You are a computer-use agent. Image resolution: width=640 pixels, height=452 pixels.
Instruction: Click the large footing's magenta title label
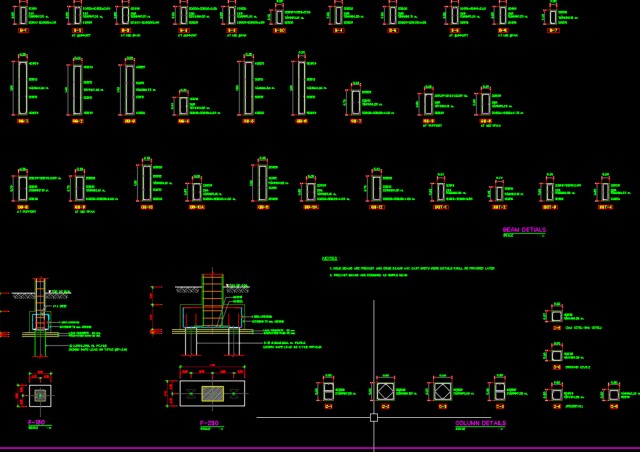point(210,424)
